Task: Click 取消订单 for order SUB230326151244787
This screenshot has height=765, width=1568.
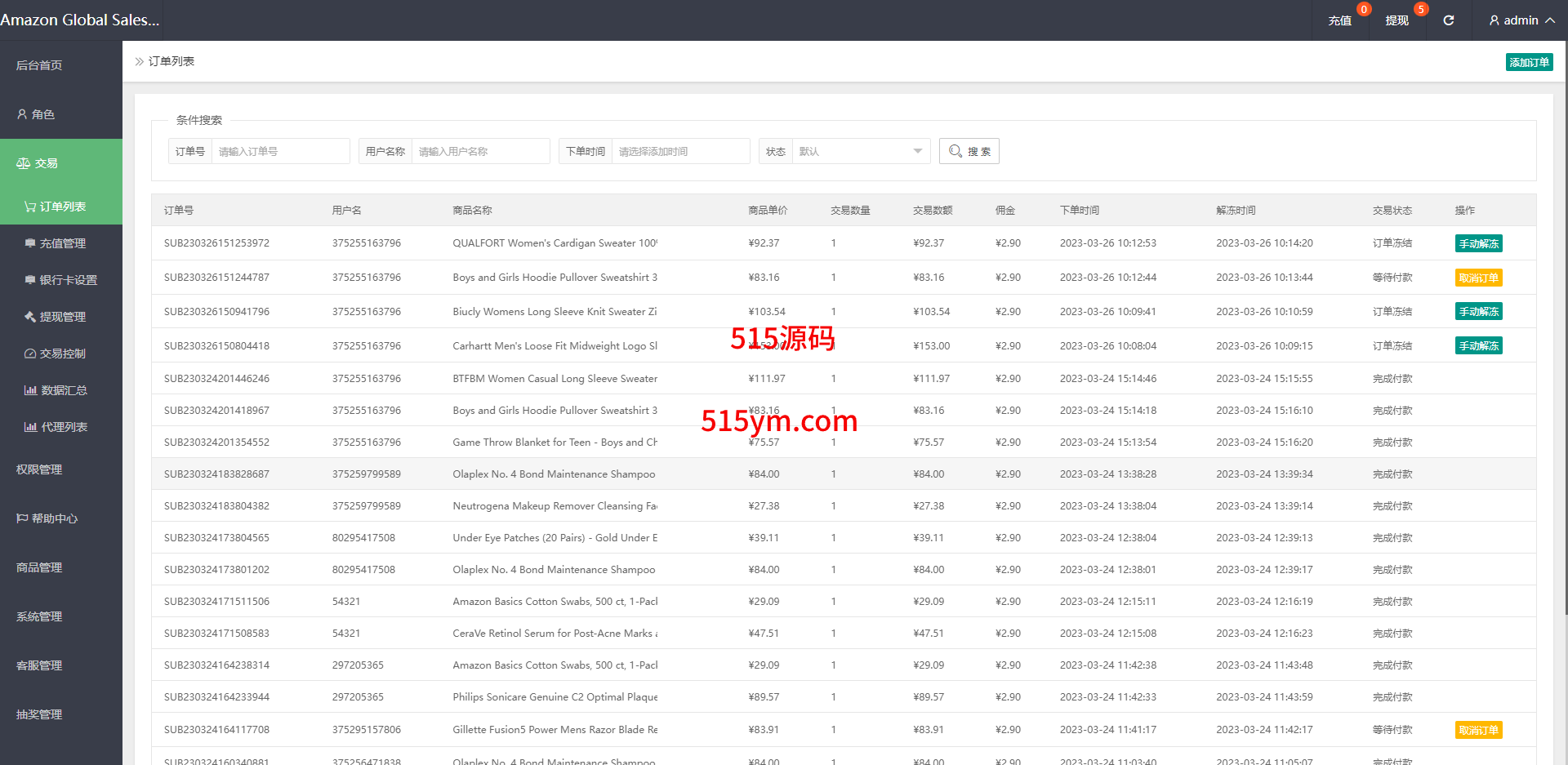Action: tap(1478, 278)
